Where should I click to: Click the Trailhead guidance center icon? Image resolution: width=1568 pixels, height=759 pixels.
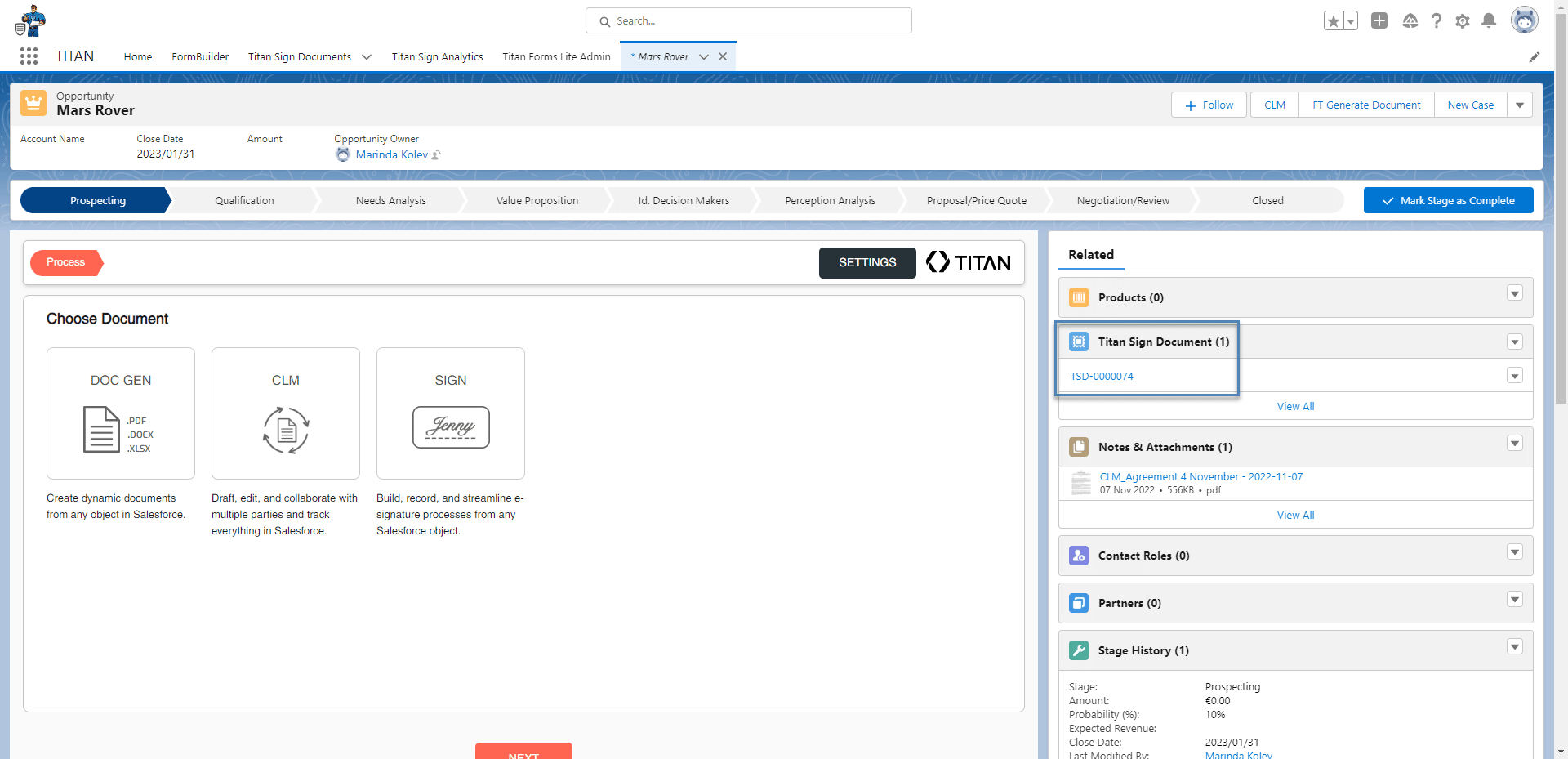coord(1410,20)
